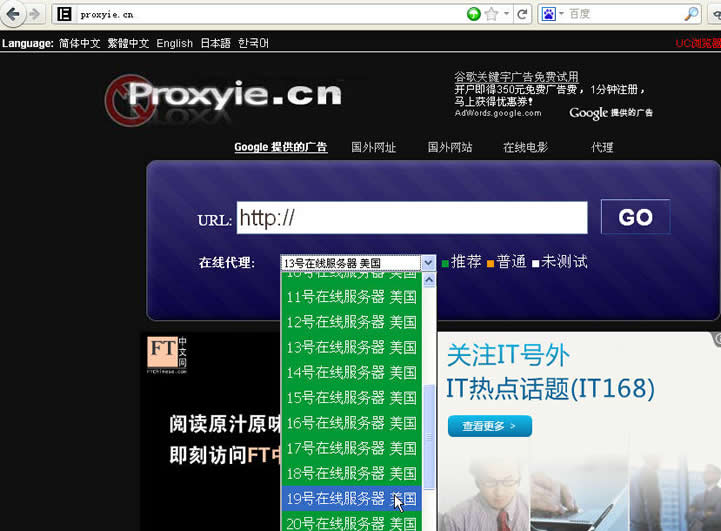Click the 关注IT号外 ad headline

click(508, 355)
